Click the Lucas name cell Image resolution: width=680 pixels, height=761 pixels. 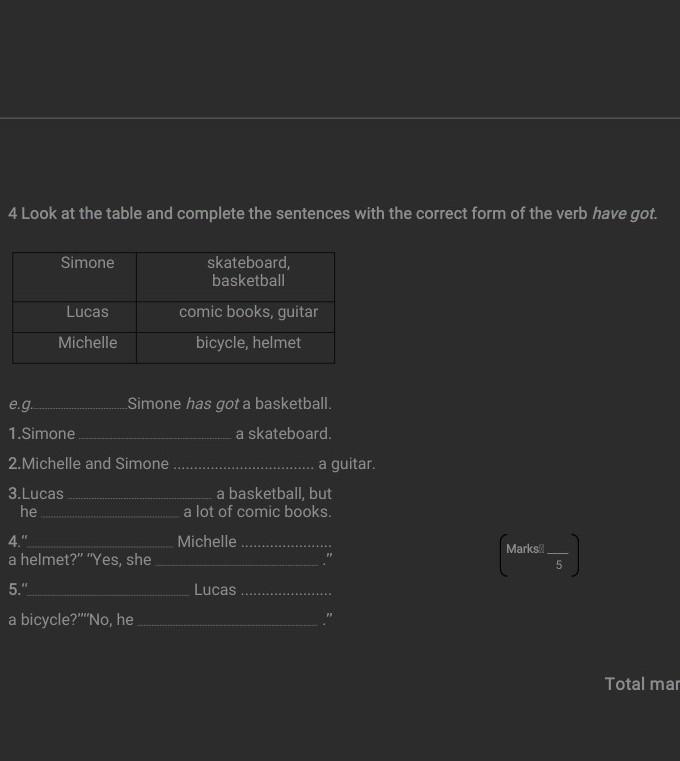[x=88, y=312]
